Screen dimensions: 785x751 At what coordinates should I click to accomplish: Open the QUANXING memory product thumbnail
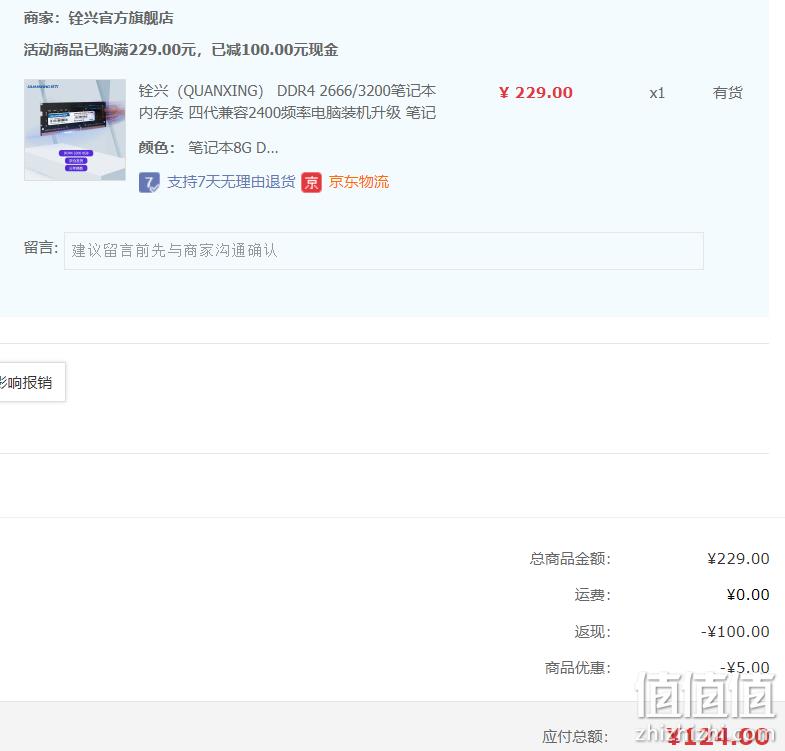coord(75,130)
